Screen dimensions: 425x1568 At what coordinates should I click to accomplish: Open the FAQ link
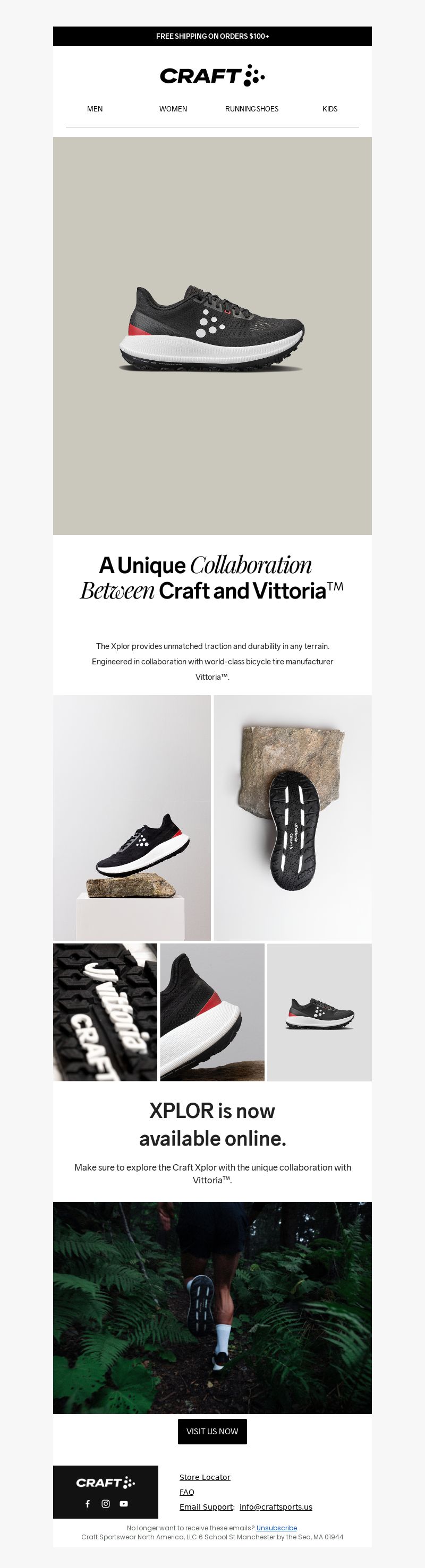pyautogui.click(x=186, y=1492)
